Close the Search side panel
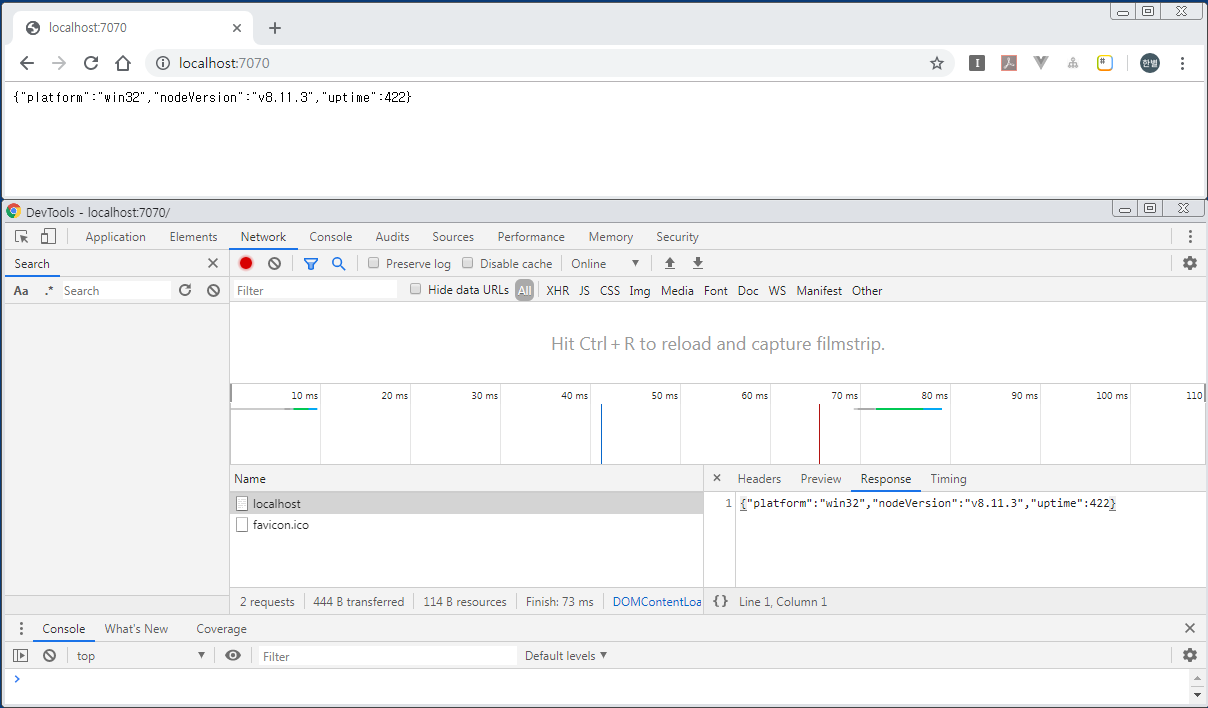The image size is (1208, 708). [213, 263]
